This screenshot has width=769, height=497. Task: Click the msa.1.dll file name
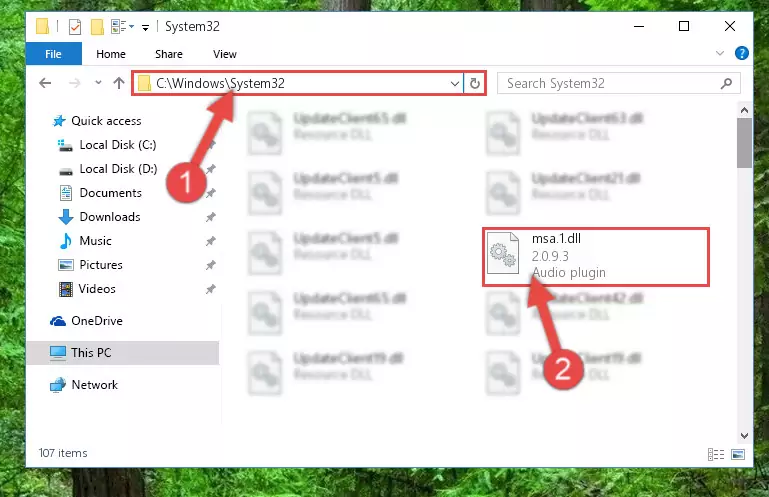(556, 238)
